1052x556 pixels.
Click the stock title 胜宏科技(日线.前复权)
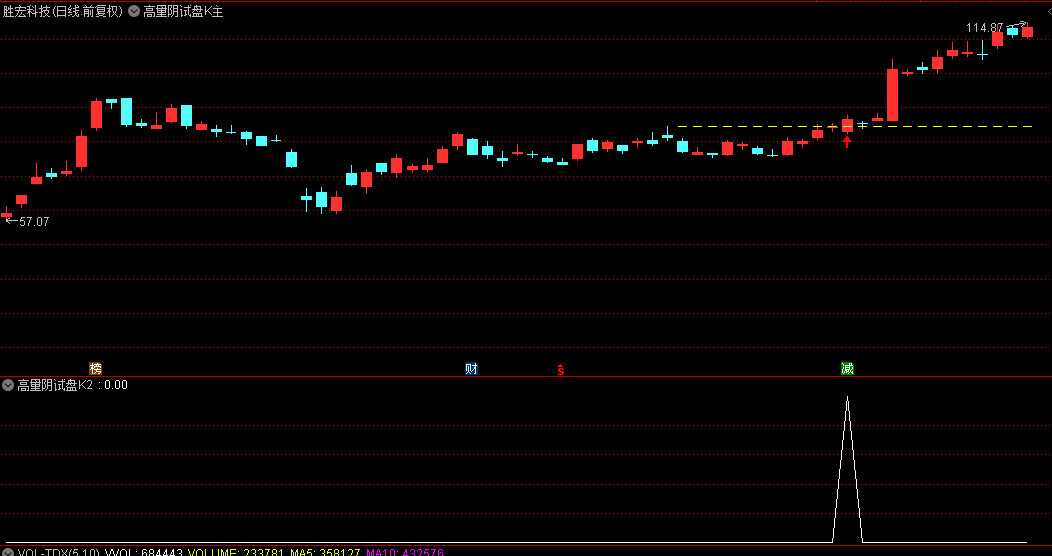63,11
